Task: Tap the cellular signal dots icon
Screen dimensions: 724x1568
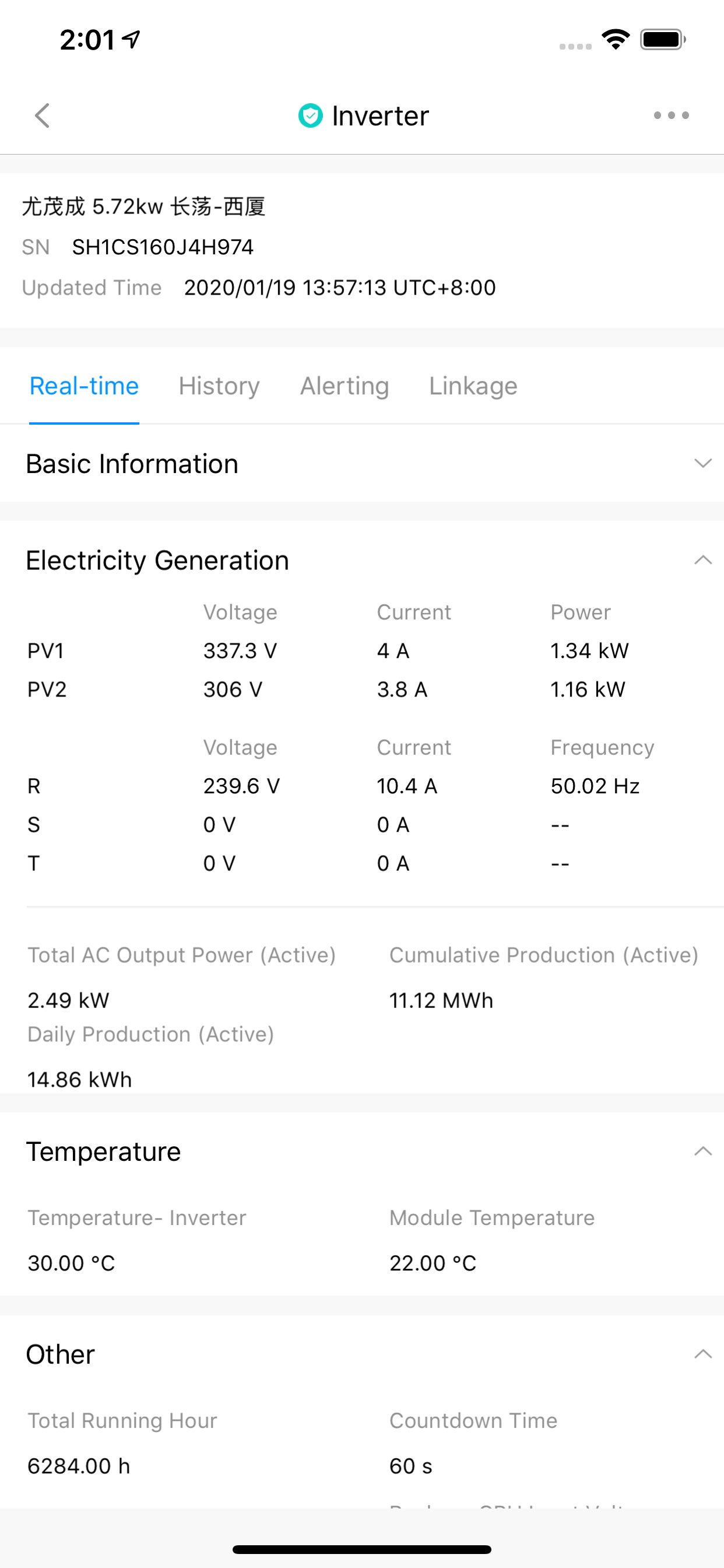Action: (575, 46)
